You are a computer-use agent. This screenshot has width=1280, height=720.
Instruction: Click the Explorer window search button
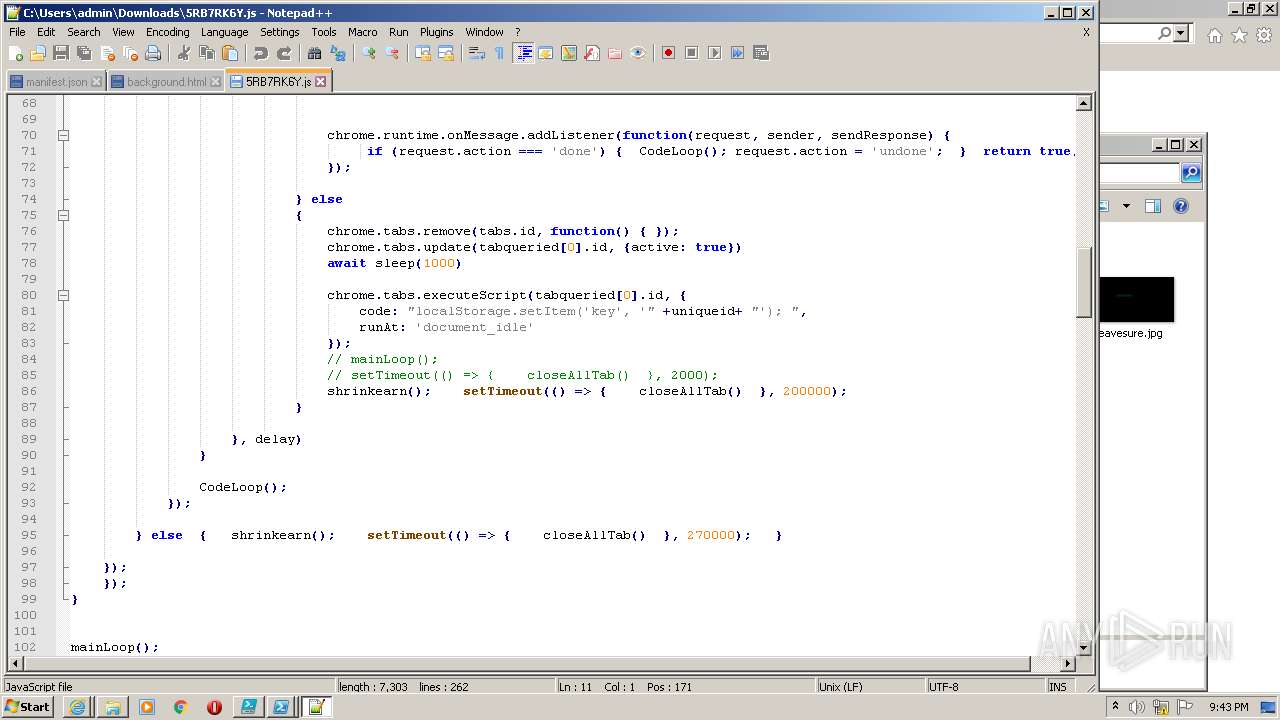coord(1191,174)
